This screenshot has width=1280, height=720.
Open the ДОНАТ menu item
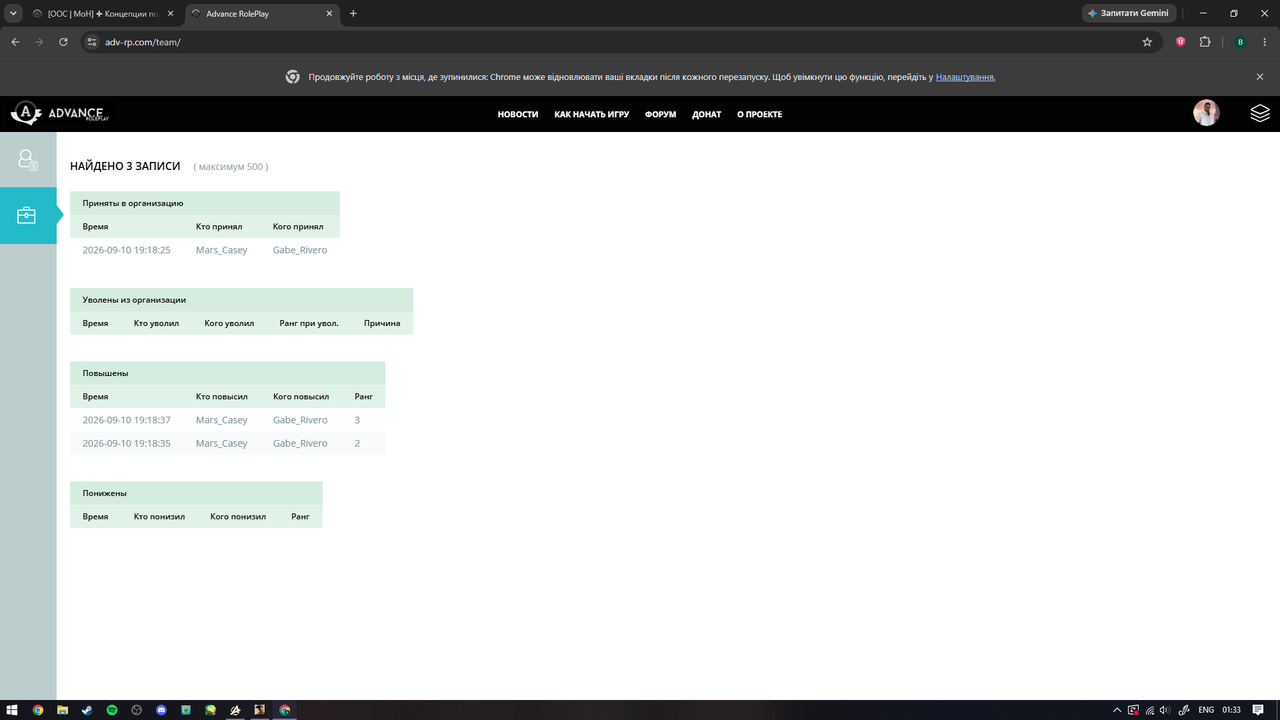(706, 114)
